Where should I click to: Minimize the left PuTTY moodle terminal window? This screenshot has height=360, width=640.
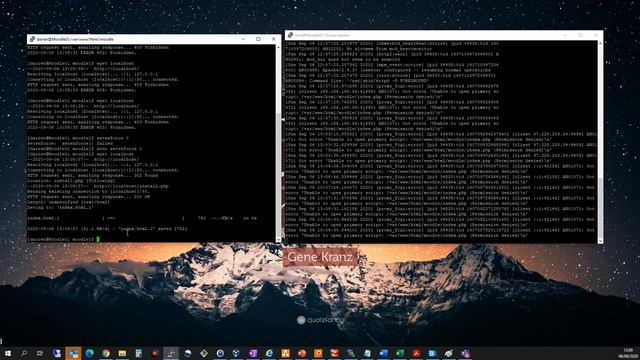coord(243,39)
